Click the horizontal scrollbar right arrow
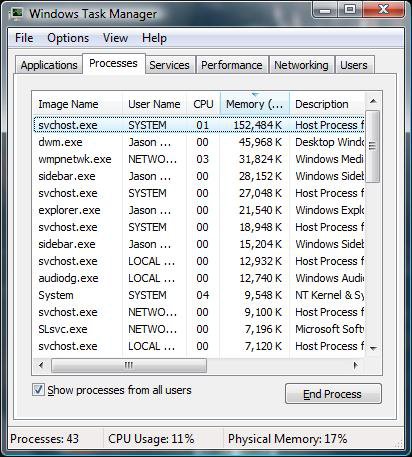 [356, 365]
